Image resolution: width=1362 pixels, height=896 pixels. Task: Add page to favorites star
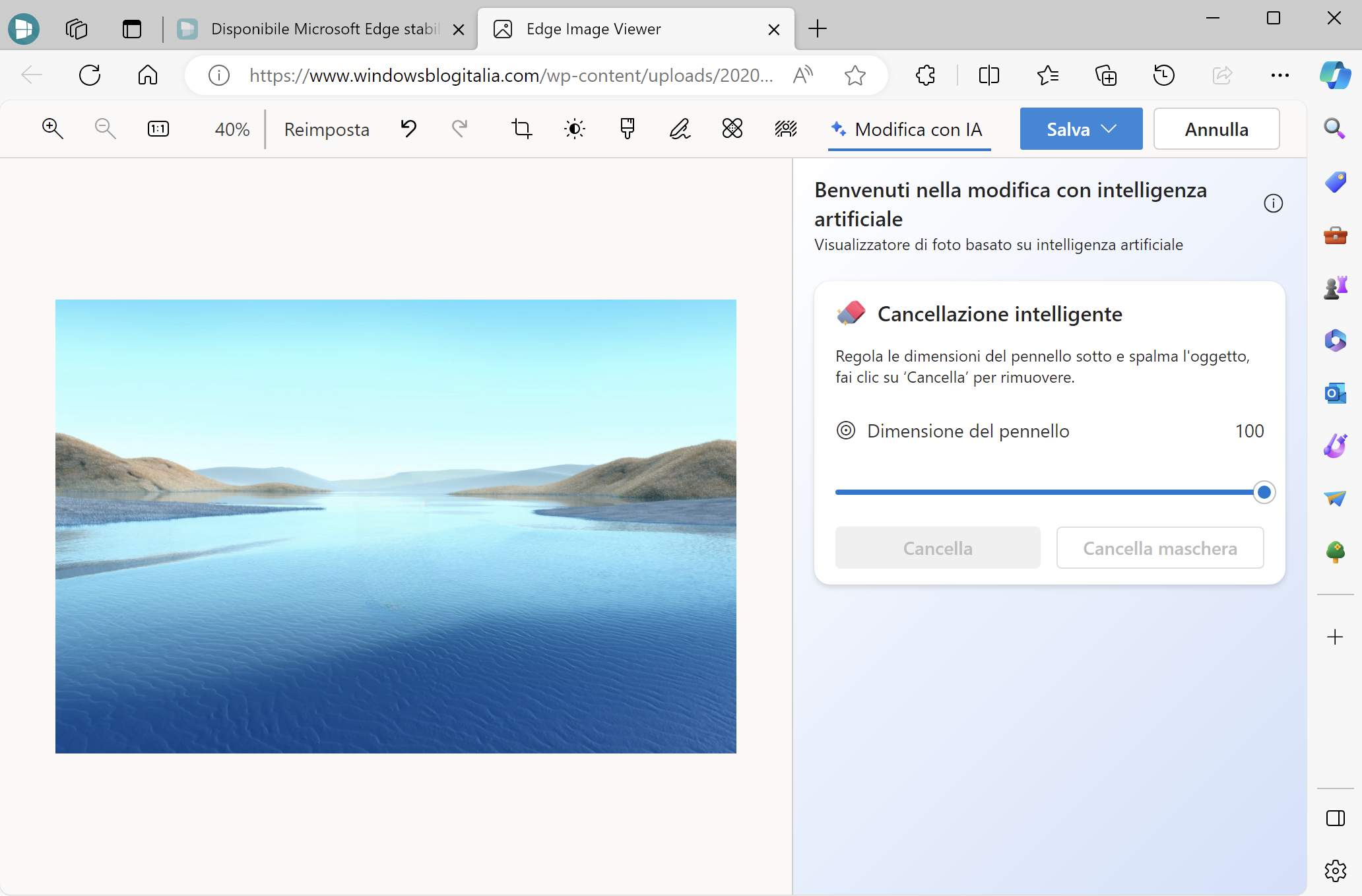(x=855, y=75)
